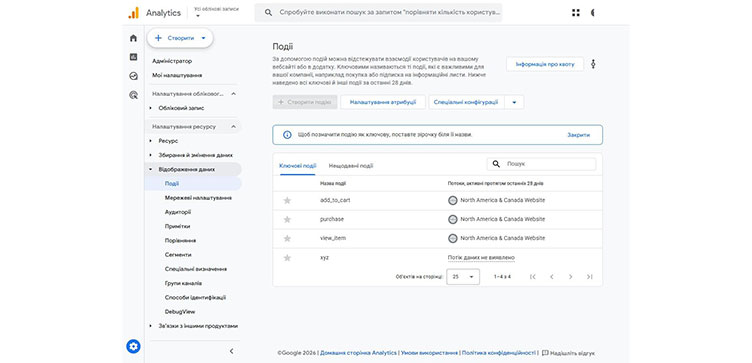The width and height of the screenshot is (752, 363).
Task: Open Спеціальні визначення in the sidebar
Action: coord(196,269)
